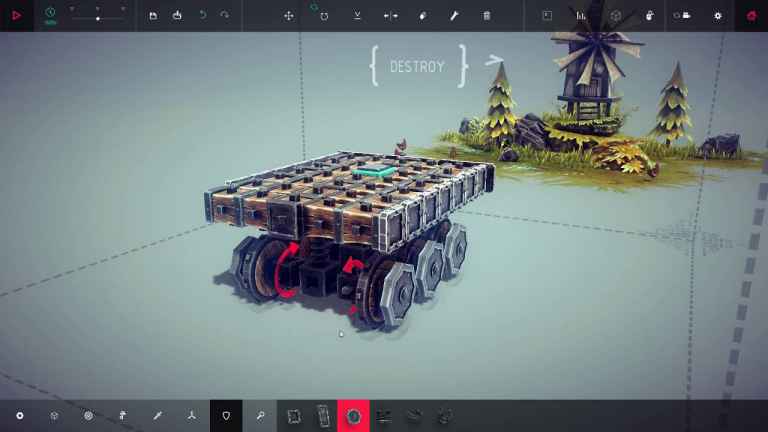
Task: Open the settings gear menu
Action: [x=717, y=16]
